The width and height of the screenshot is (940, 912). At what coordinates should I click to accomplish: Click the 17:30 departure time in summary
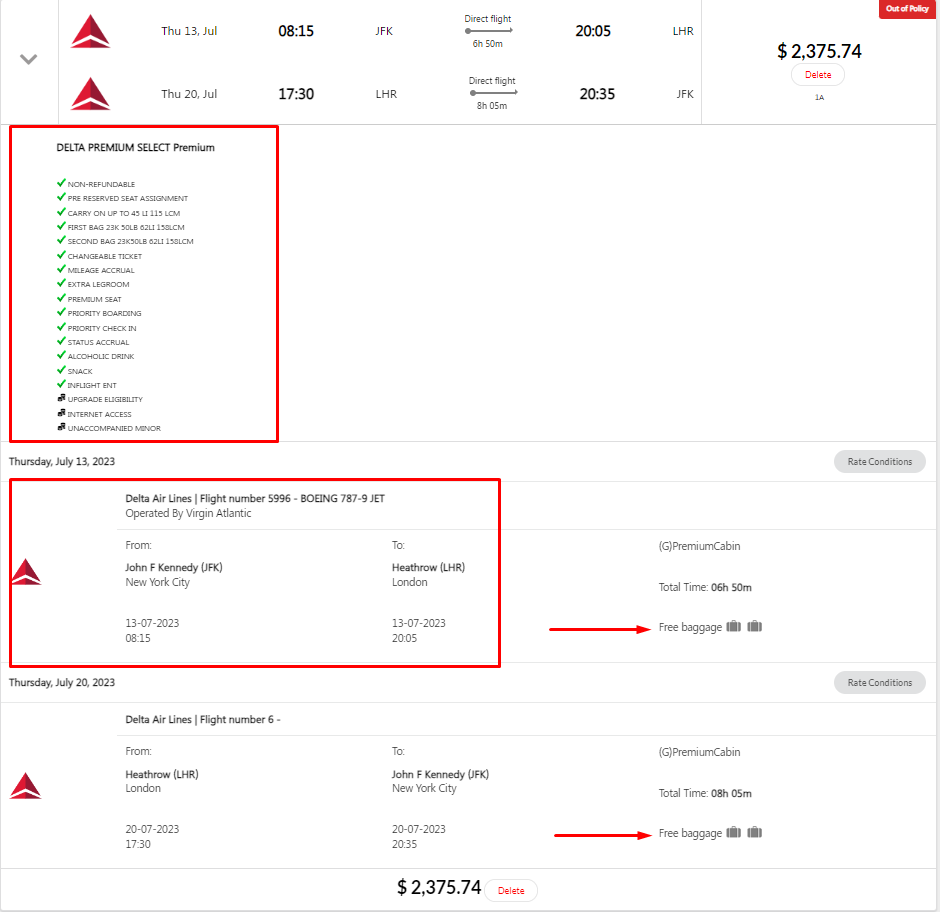(x=296, y=94)
